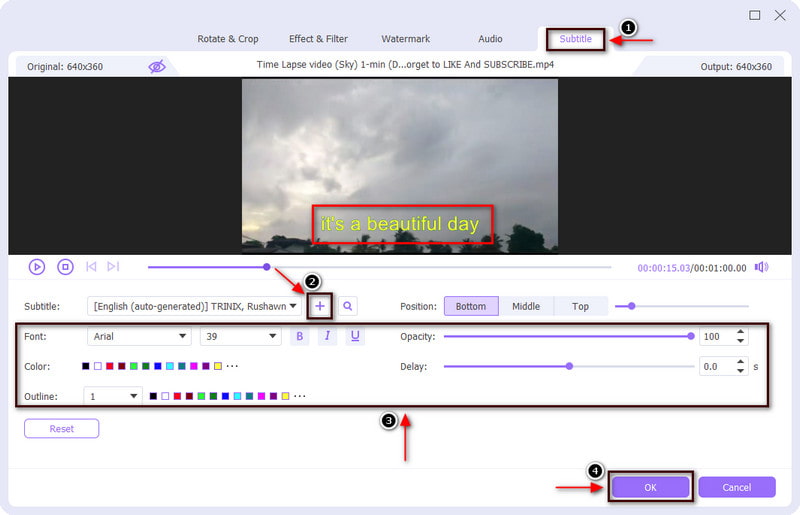Pick yellow in the Outline row
Screen dimensions: 800x515
(x=285, y=396)
